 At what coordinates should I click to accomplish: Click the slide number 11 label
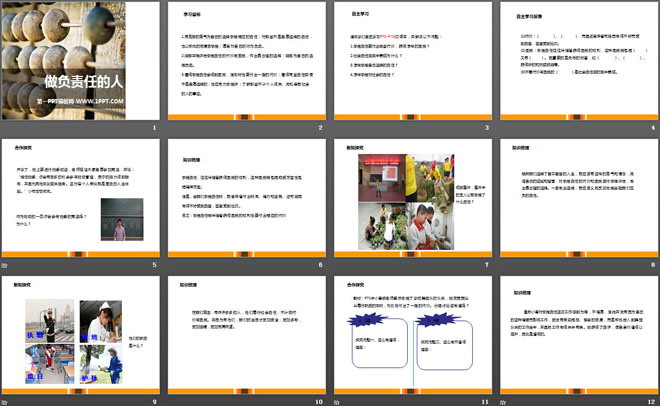pyautogui.click(x=485, y=402)
